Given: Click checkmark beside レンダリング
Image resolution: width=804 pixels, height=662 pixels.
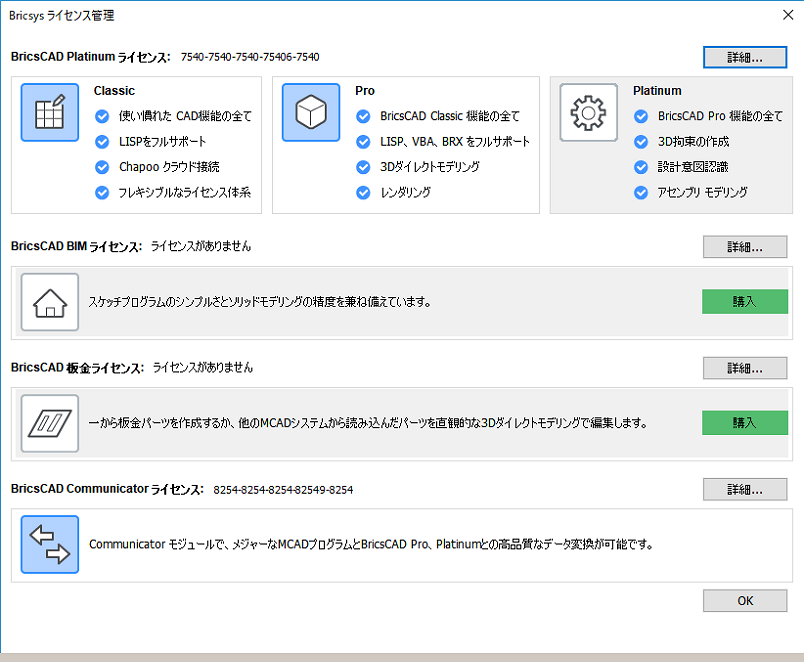Looking at the screenshot, I should [x=363, y=193].
